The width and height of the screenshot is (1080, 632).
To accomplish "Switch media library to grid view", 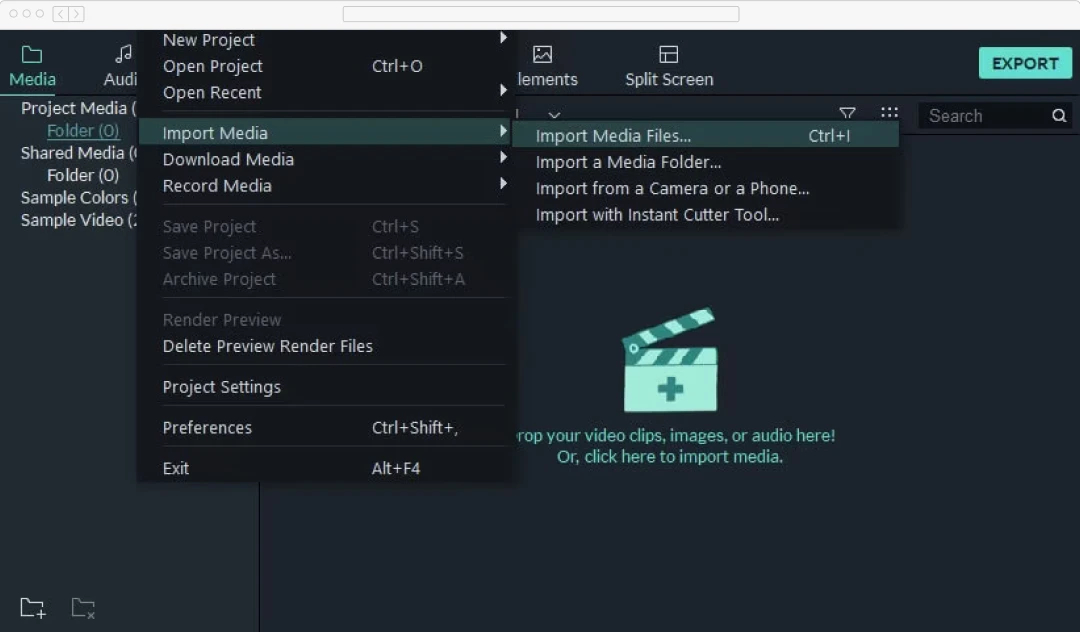I will pos(890,113).
